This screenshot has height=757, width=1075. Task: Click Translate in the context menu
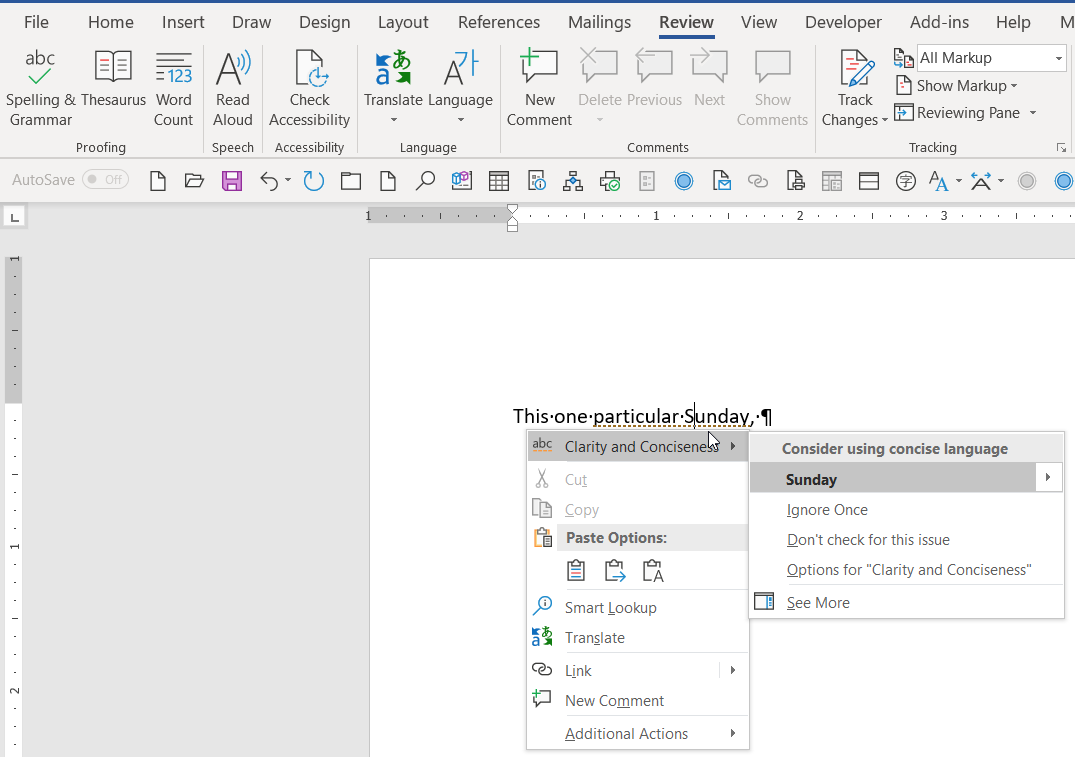[638, 638]
